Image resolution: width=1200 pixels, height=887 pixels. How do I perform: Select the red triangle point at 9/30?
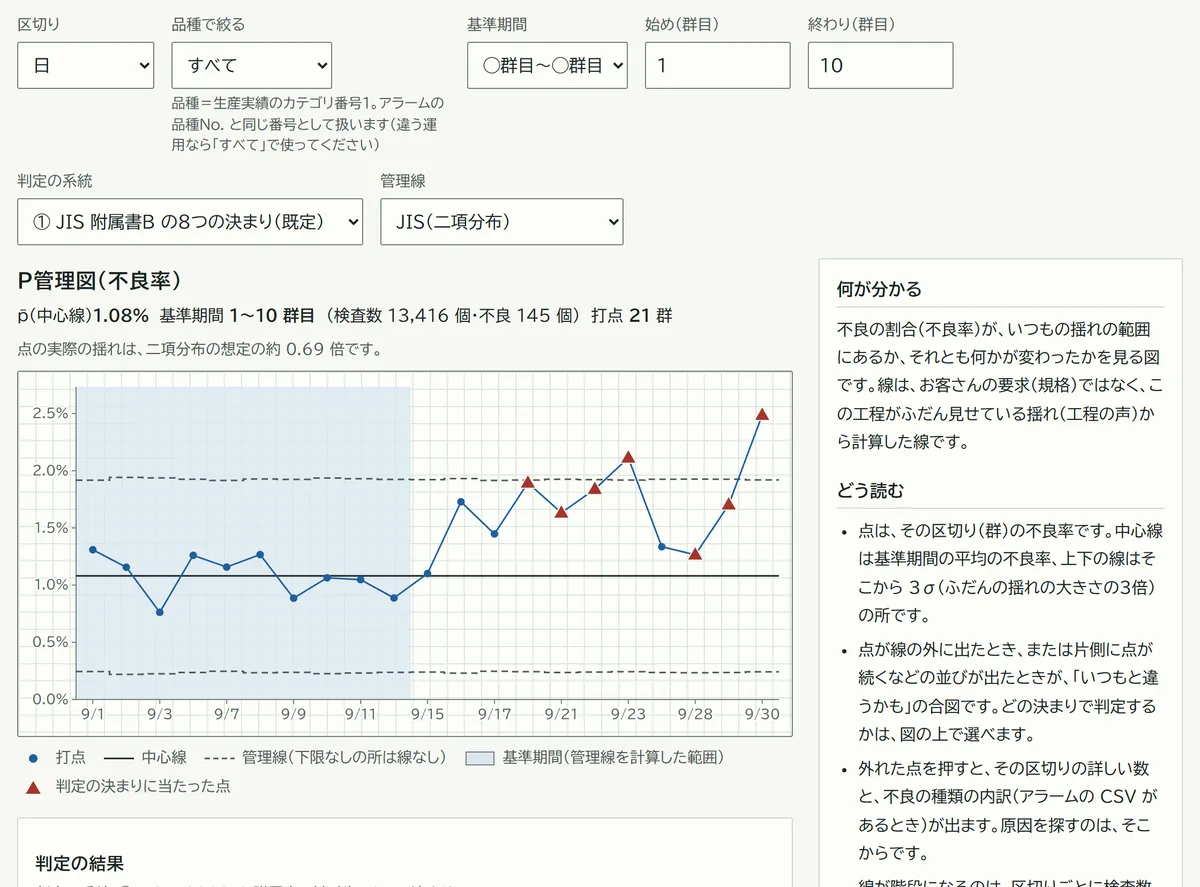[x=762, y=414]
